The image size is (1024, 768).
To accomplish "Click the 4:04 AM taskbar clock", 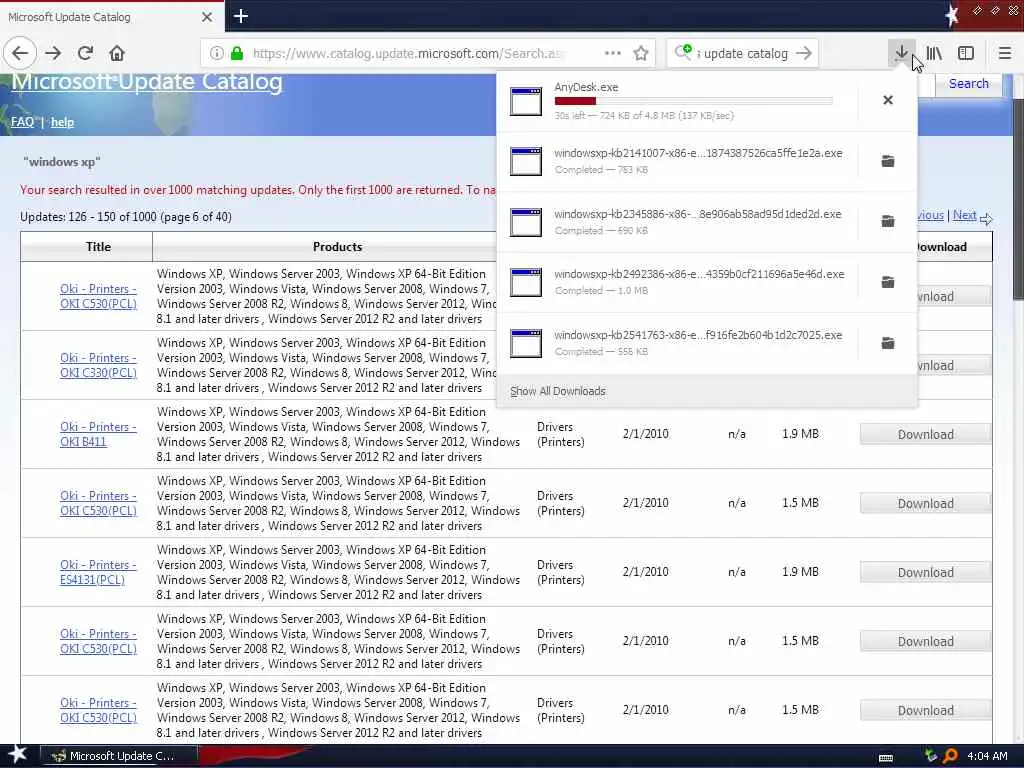I will click(987, 756).
